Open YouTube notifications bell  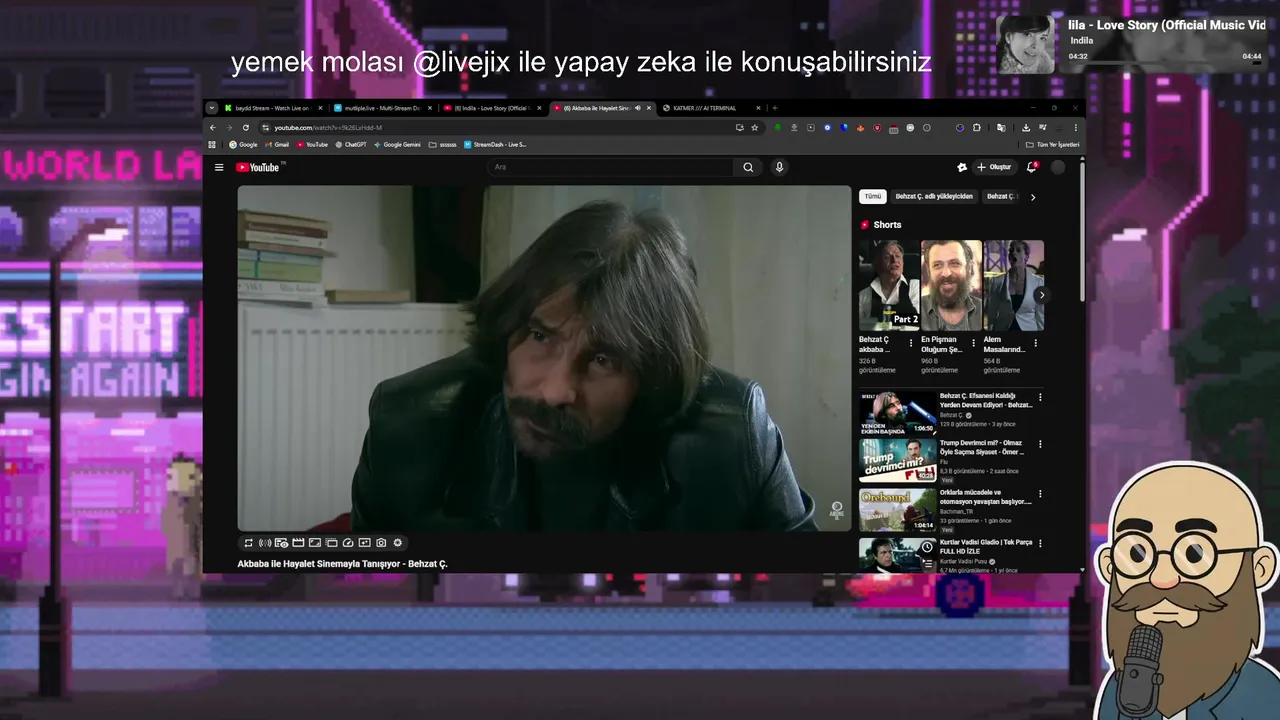1032,167
